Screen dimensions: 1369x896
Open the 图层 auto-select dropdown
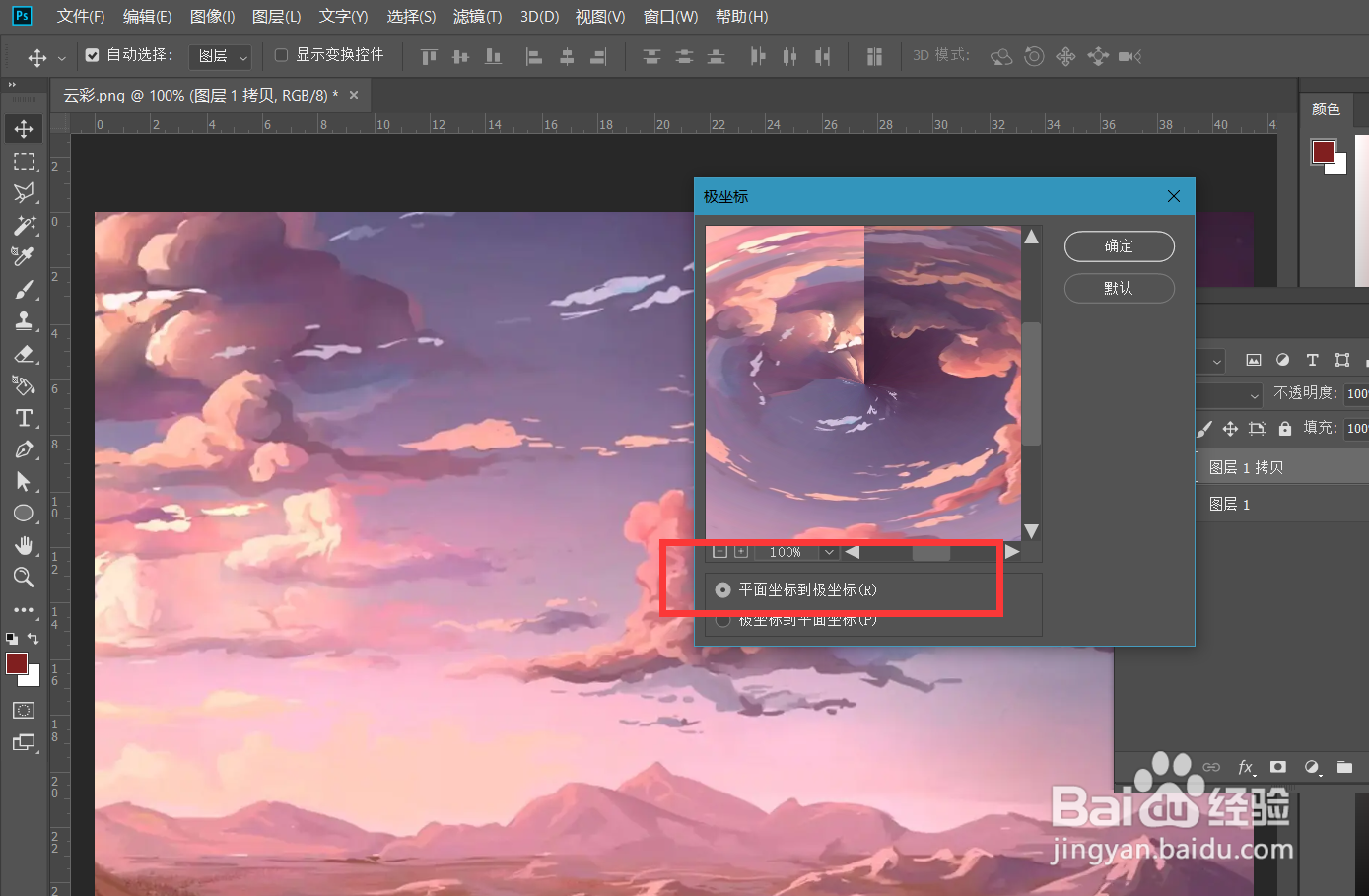(x=221, y=56)
